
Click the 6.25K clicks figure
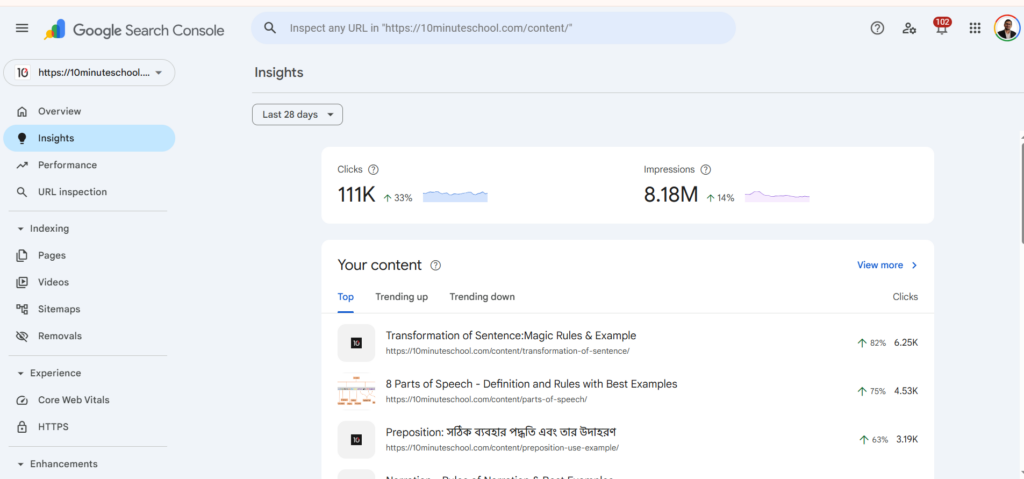(906, 342)
